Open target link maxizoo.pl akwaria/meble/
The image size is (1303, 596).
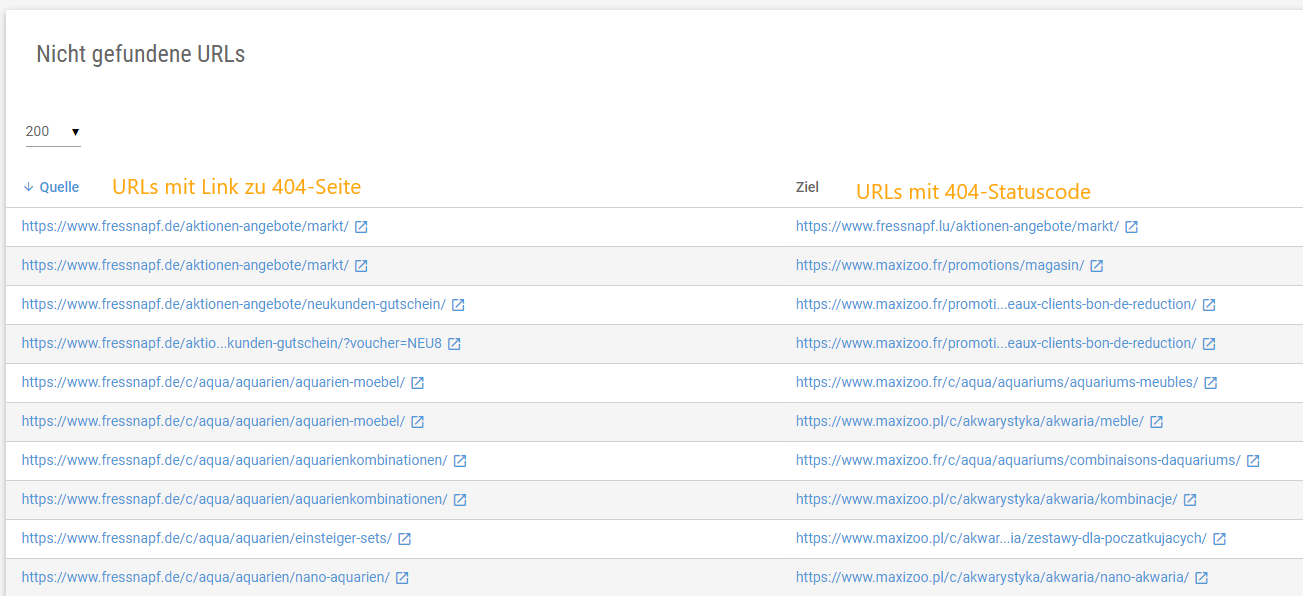point(970,421)
